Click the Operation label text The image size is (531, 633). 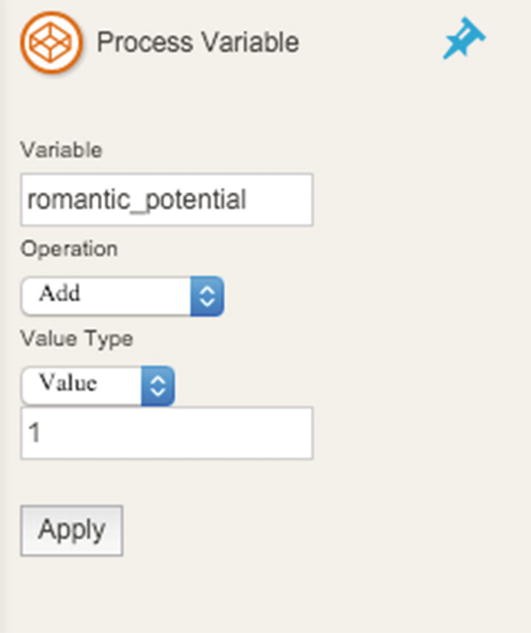(x=69, y=249)
